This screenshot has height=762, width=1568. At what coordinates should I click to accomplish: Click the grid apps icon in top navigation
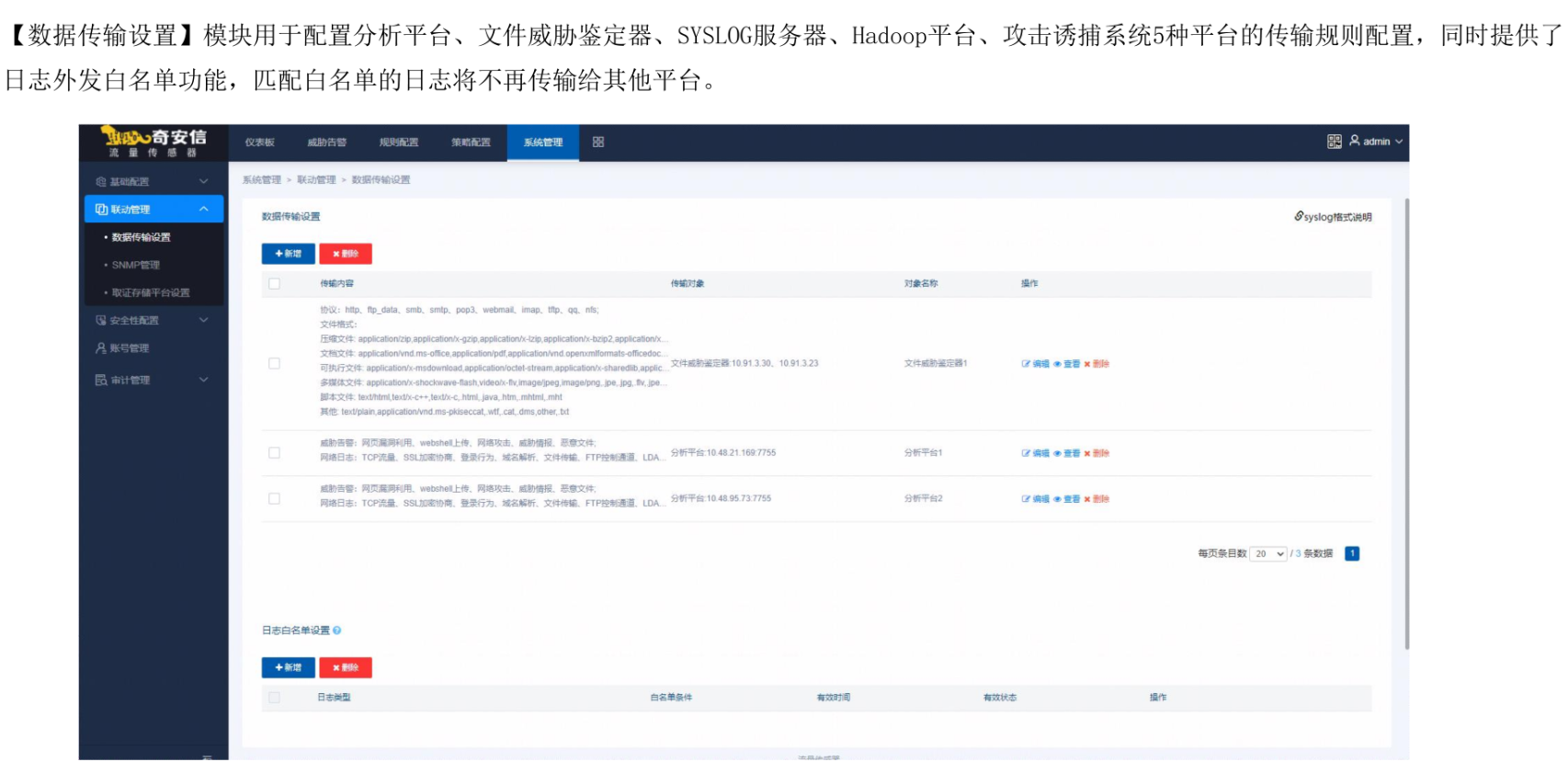click(x=598, y=142)
